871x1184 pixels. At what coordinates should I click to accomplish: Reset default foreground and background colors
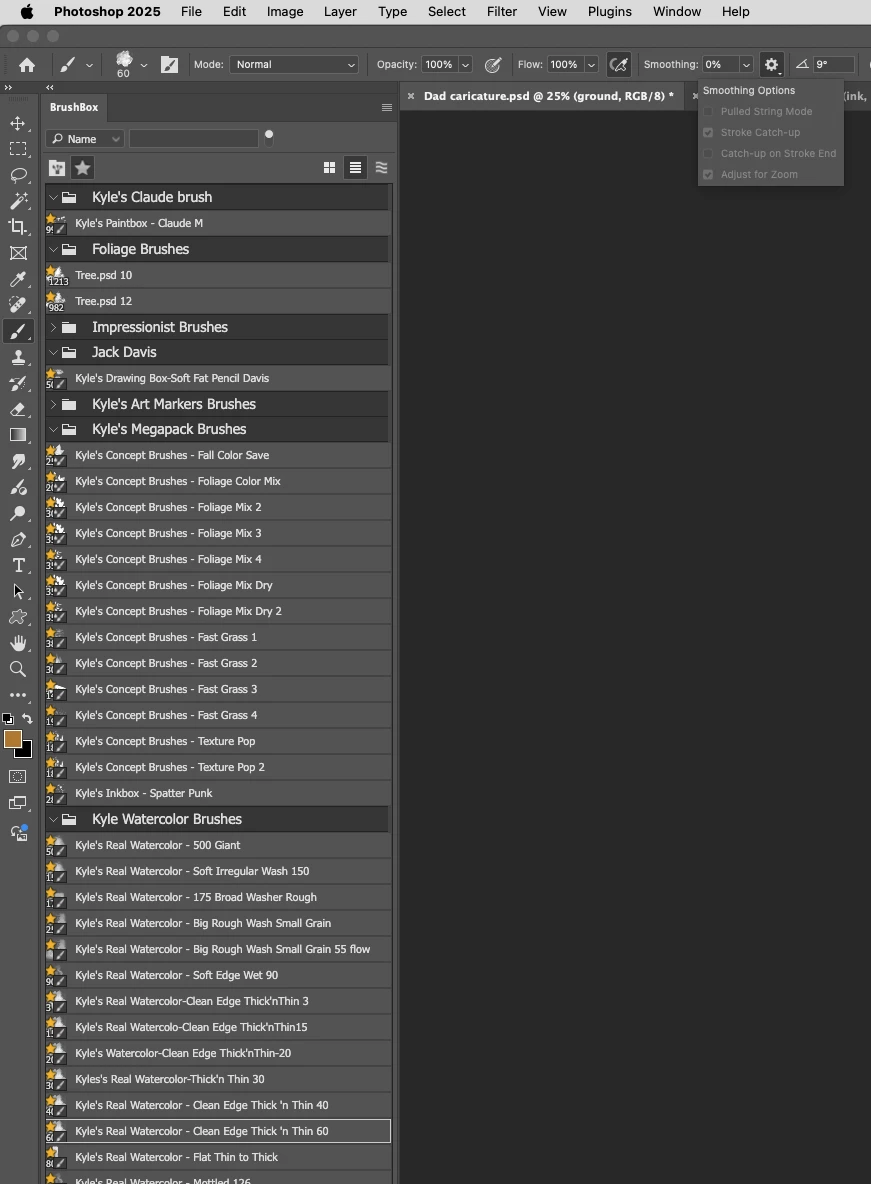point(8,719)
